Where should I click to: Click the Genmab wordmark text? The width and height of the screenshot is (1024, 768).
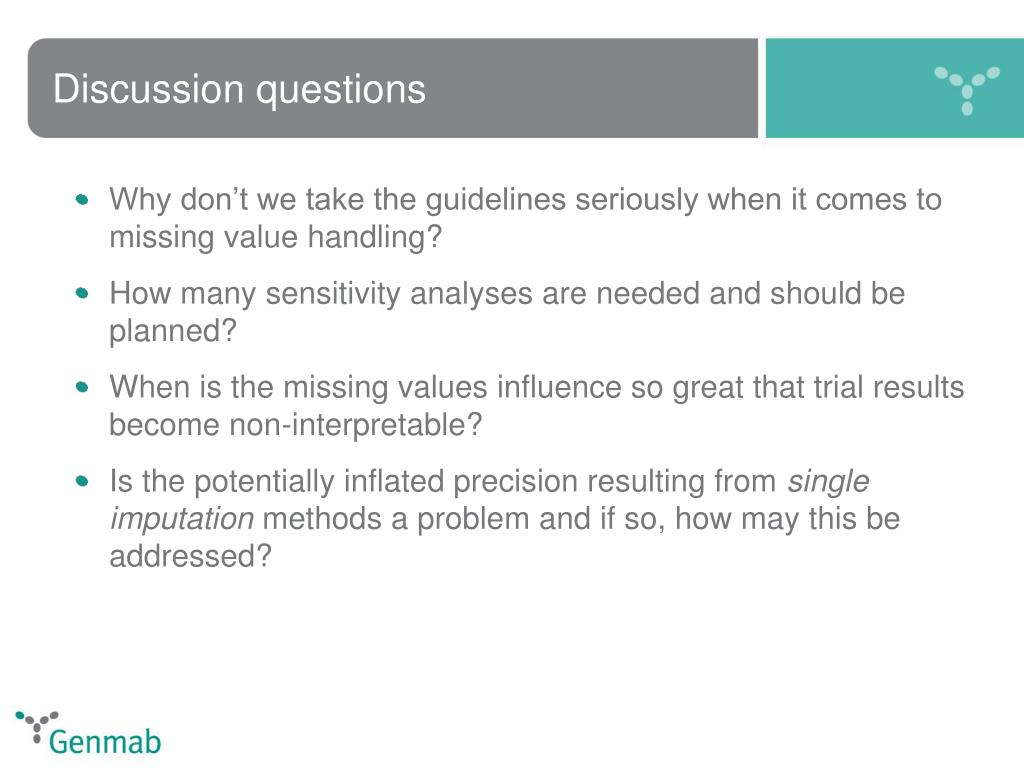(105, 743)
